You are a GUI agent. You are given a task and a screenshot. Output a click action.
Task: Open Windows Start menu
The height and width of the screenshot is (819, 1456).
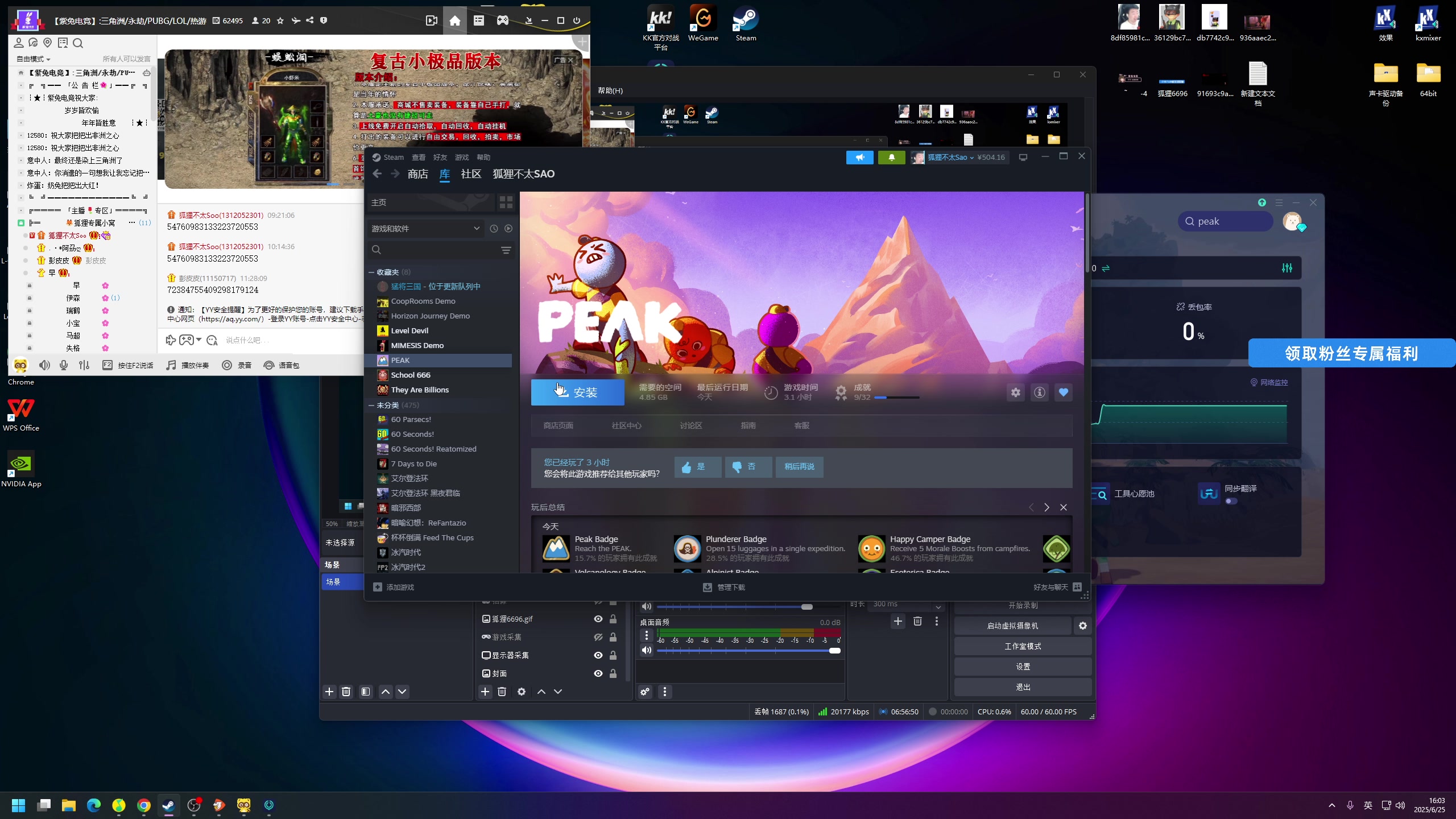point(19,805)
